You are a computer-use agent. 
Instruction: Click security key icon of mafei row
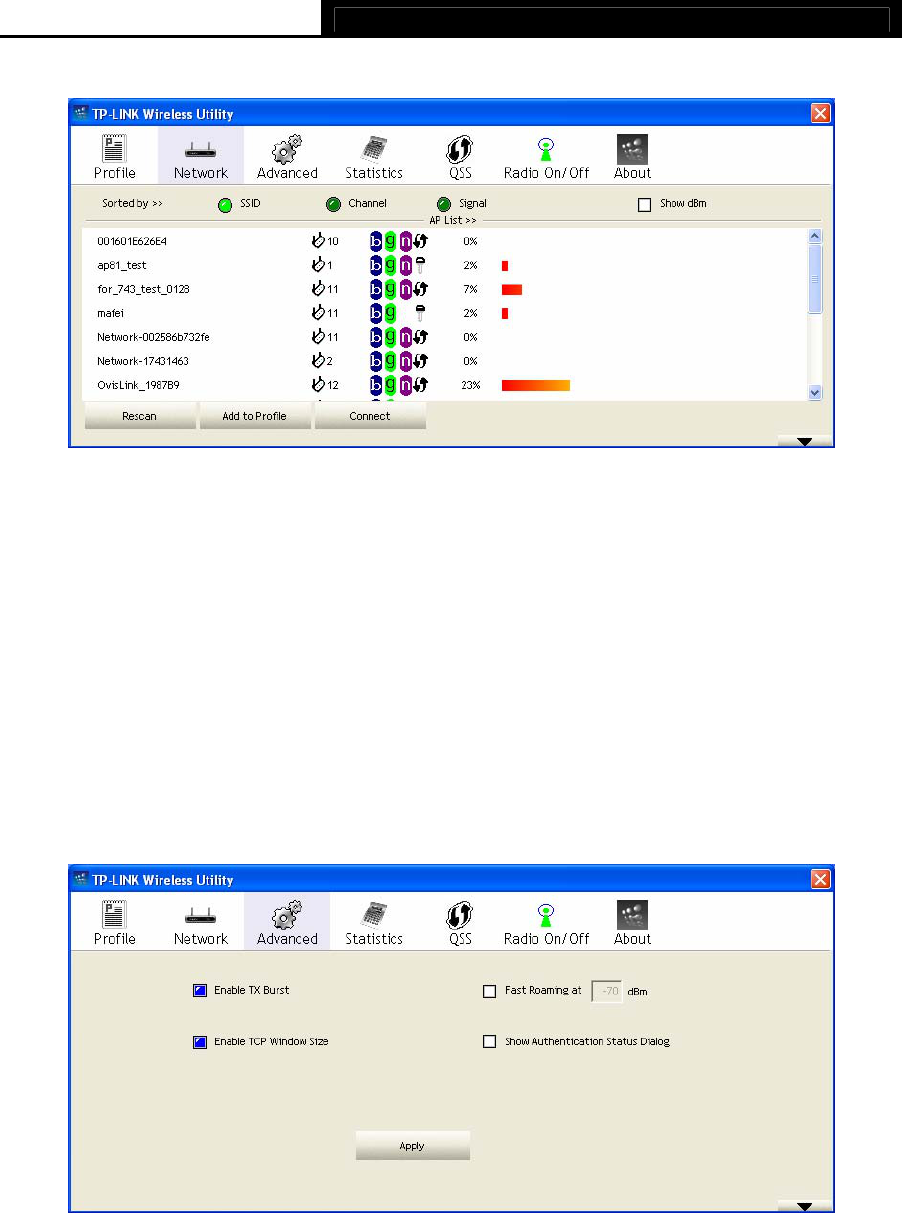click(x=421, y=313)
